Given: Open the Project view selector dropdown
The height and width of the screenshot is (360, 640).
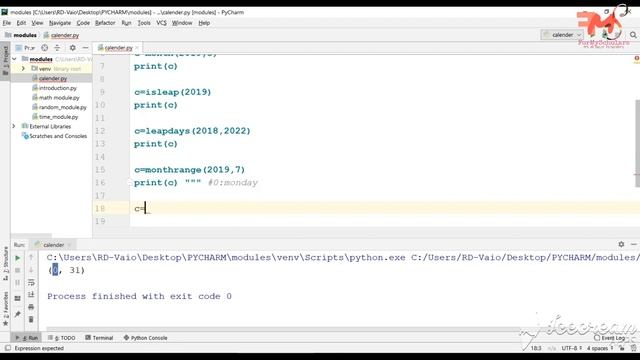Looking at the screenshot, I should (25, 48).
